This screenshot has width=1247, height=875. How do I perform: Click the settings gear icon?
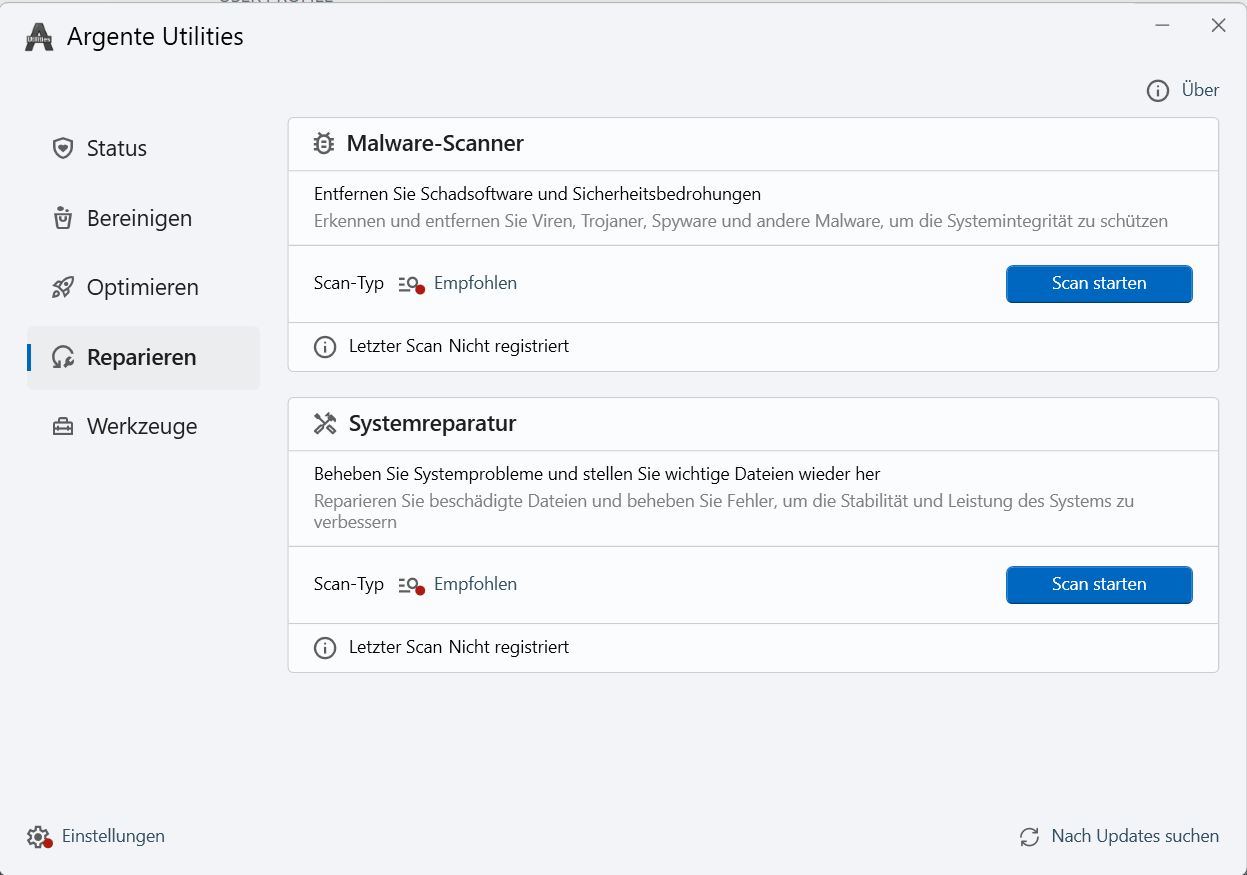click(39, 837)
